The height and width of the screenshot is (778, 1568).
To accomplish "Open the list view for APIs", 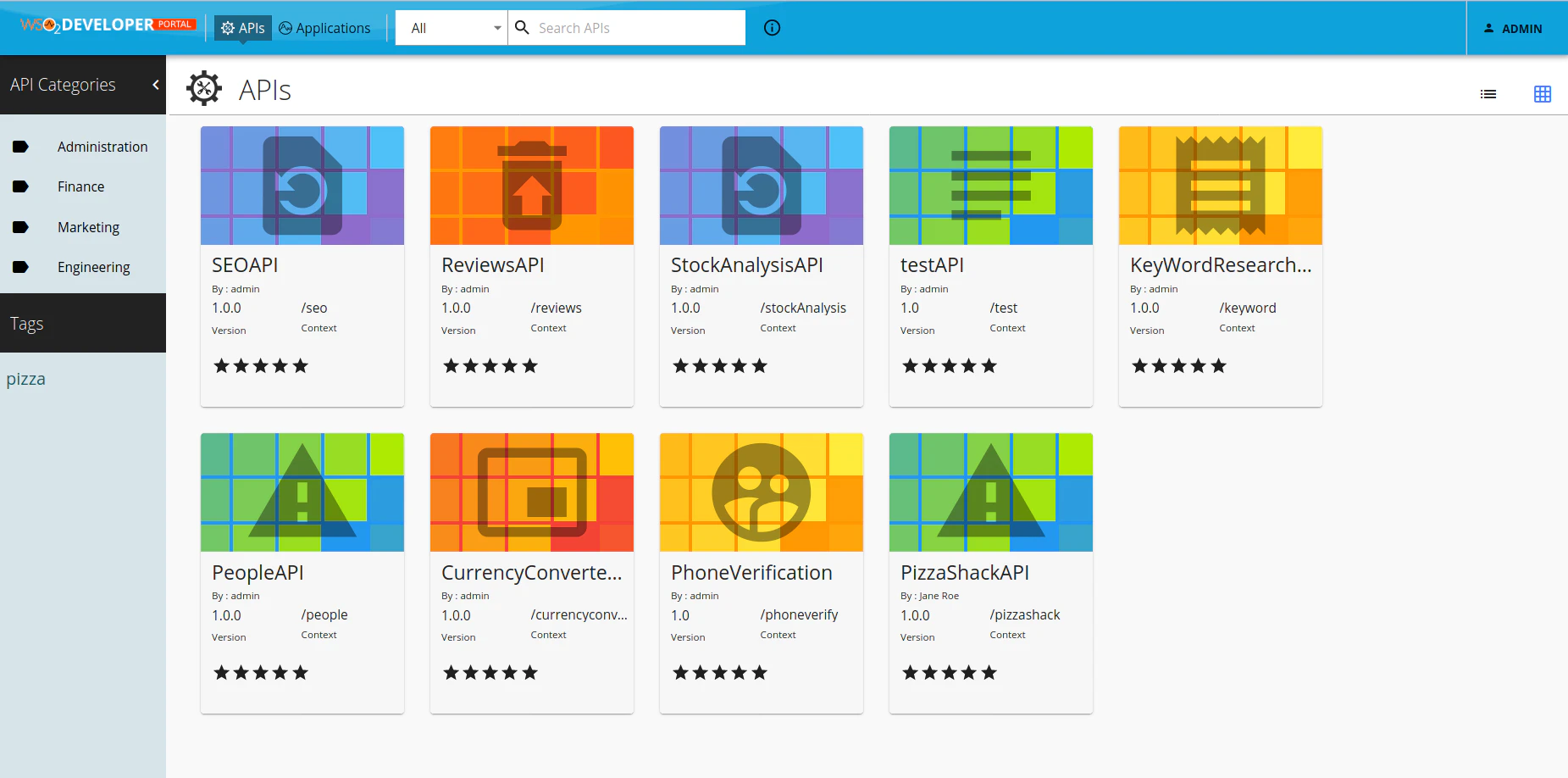I will pos(1488,93).
